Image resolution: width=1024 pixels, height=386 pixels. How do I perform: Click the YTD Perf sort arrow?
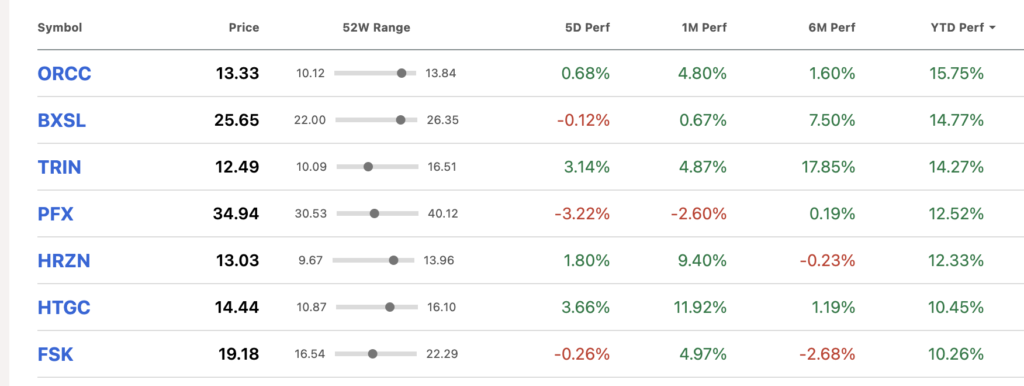pyautogui.click(x=993, y=28)
